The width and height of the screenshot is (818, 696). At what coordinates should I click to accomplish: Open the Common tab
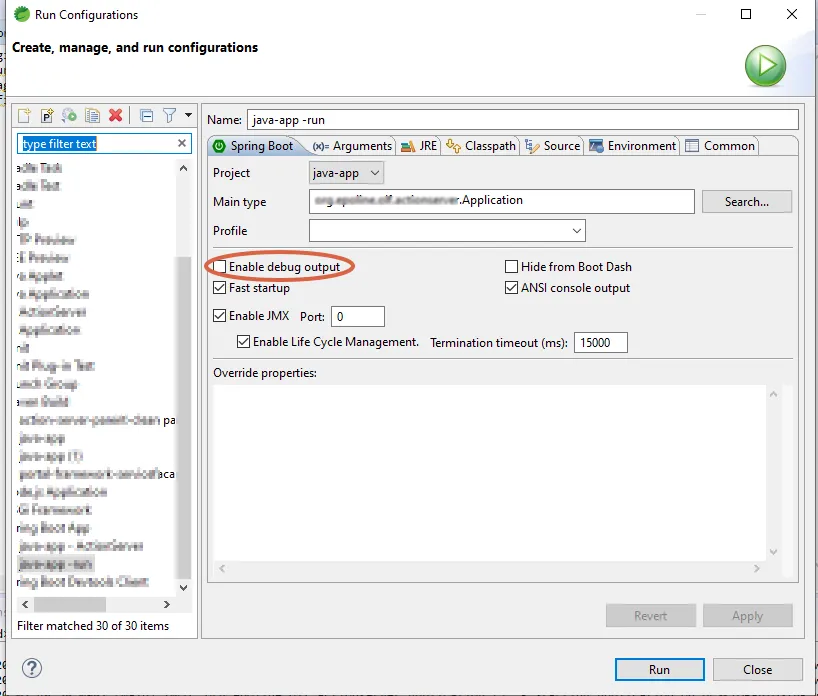(720, 146)
